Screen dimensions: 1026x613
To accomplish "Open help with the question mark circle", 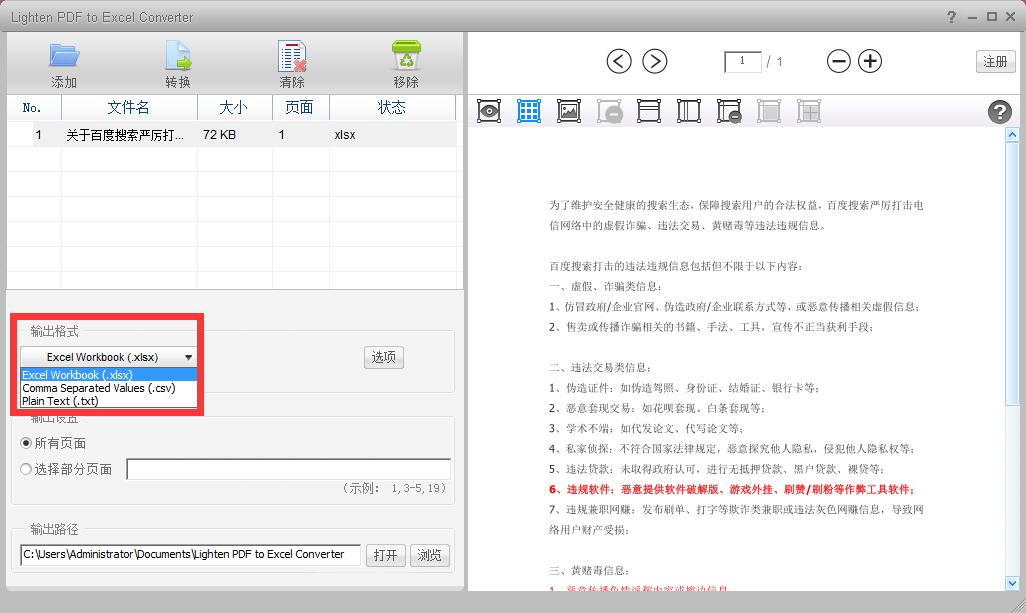I will pyautogui.click(x=999, y=112).
